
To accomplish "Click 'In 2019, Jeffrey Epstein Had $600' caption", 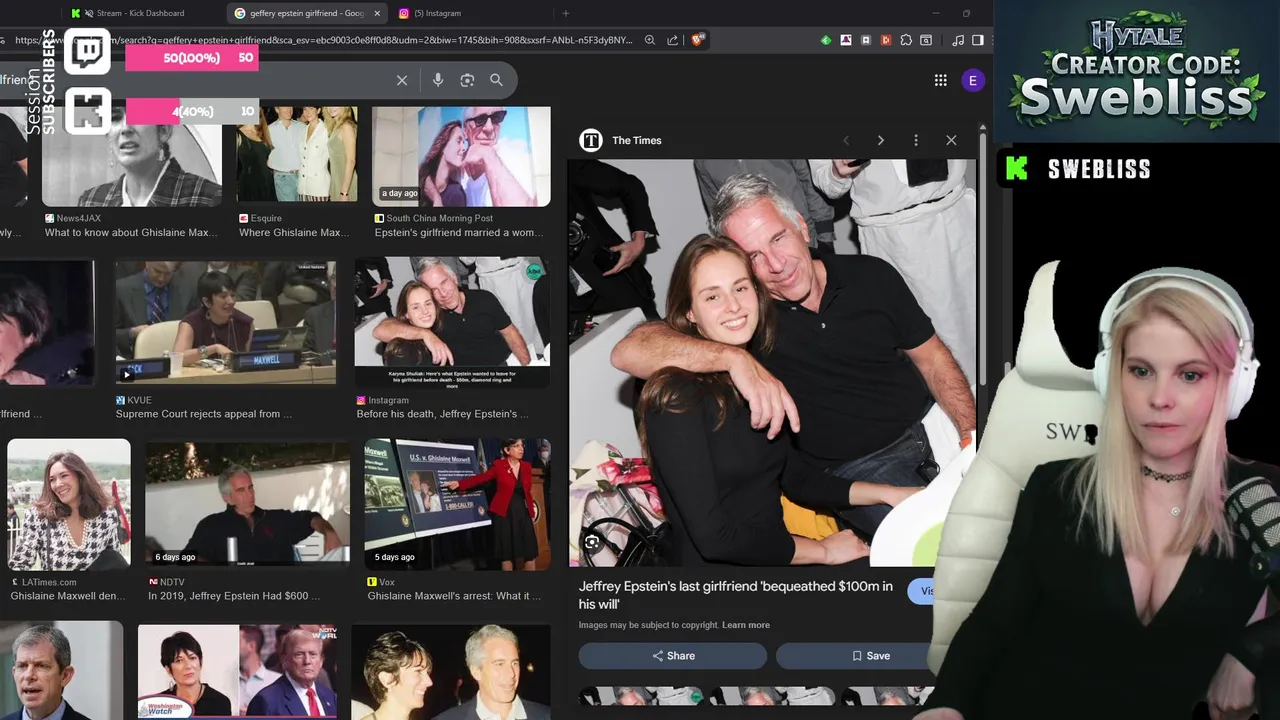I will coord(234,596).
